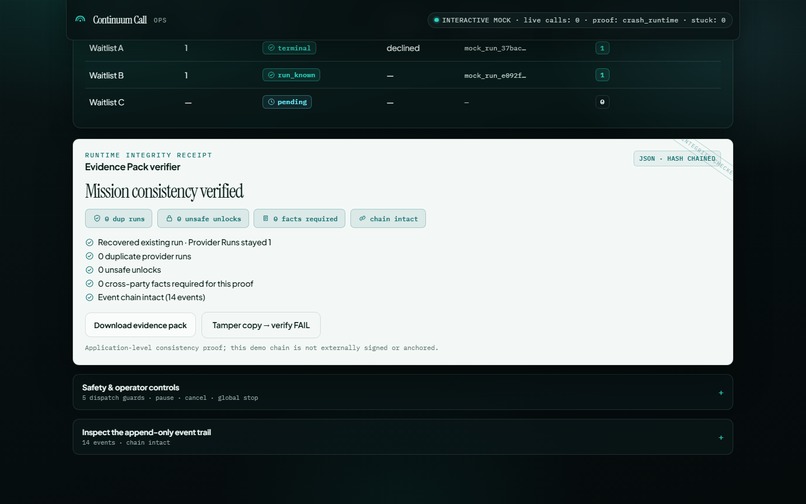806x504 pixels.
Task: Click the 'declined' outcome in Waitlist A
Action: tap(403, 48)
